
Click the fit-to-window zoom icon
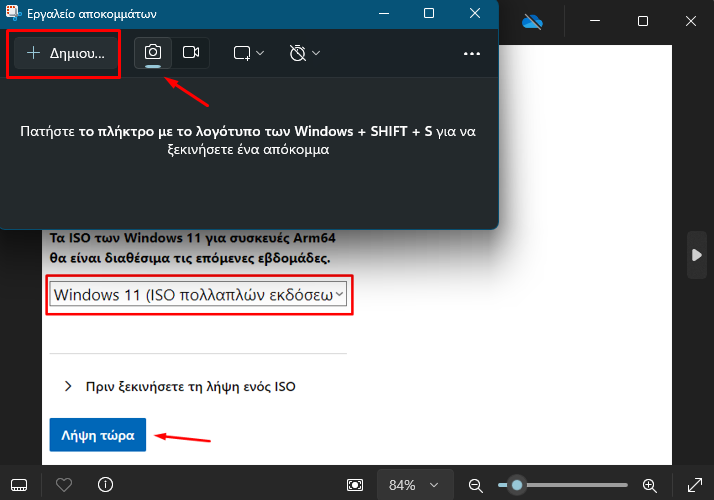click(x=355, y=485)
